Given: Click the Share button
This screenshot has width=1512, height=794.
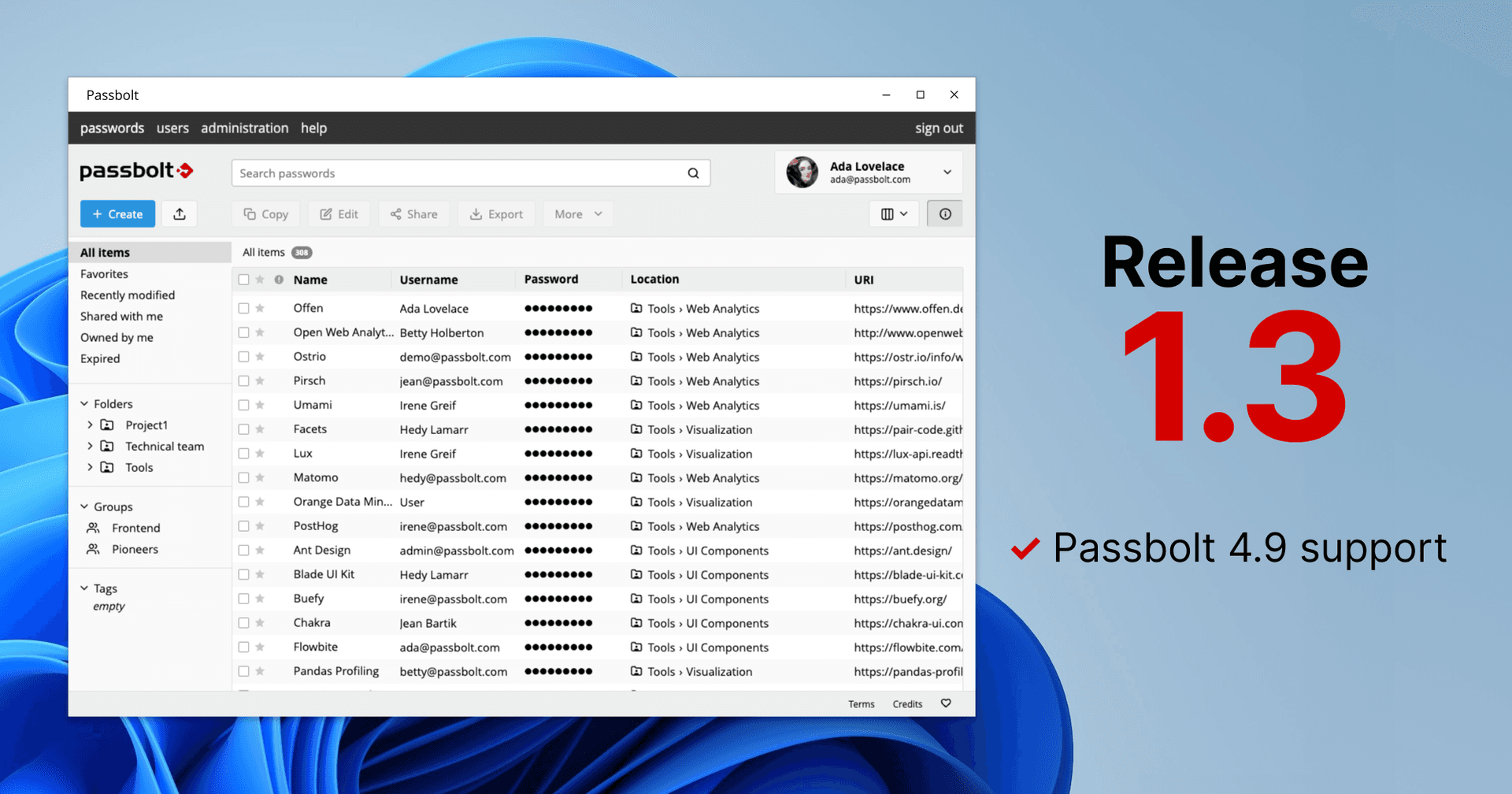Looking at the screenshot, I should [413, 214].
